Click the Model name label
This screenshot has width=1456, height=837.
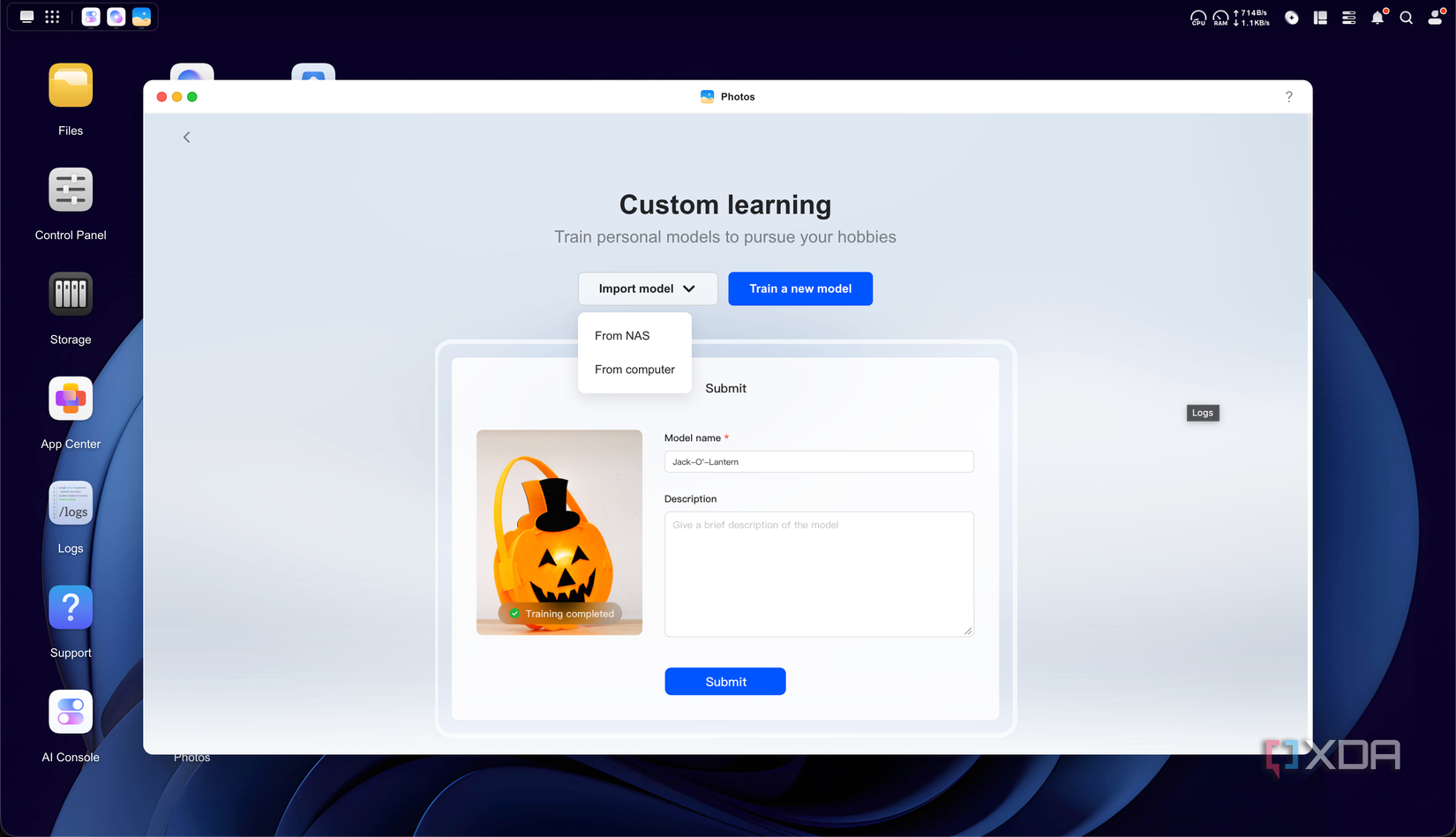pos(693,438)
